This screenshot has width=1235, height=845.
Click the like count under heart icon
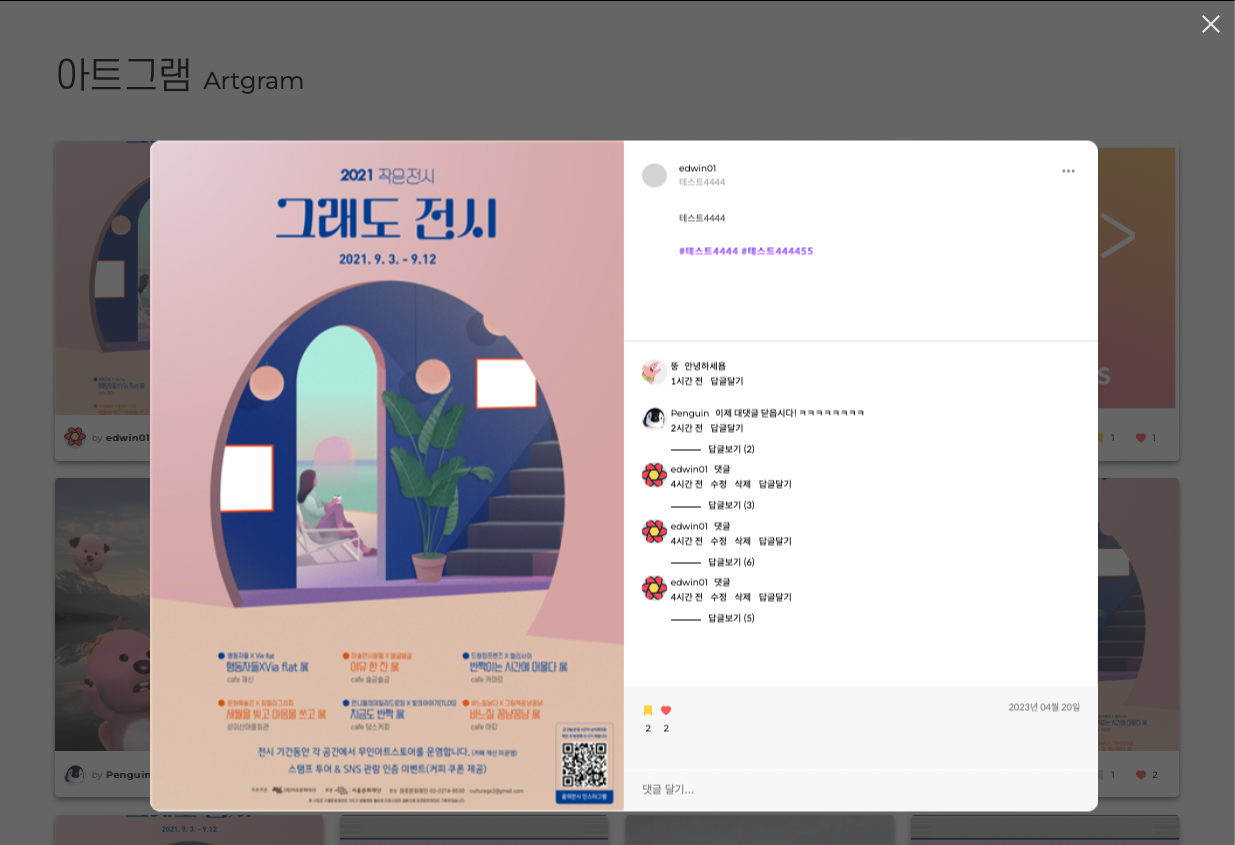[666, 728]
